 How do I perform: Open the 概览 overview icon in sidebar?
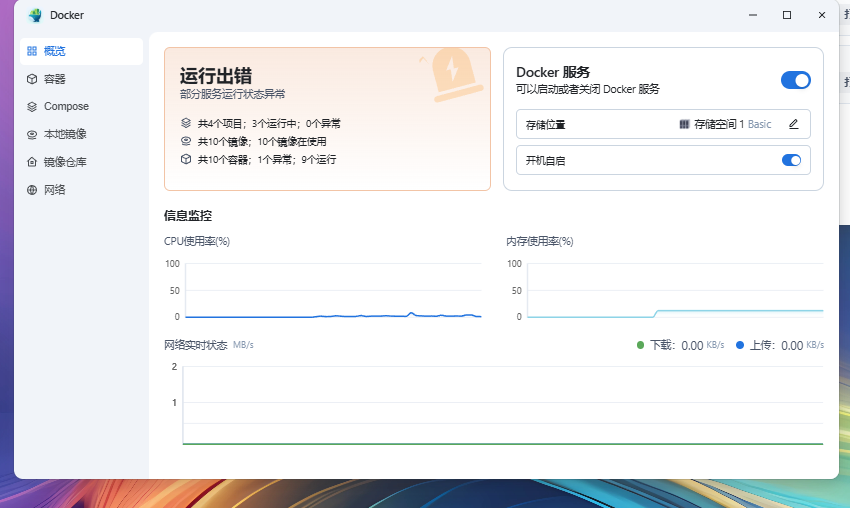tap(32, 51)
